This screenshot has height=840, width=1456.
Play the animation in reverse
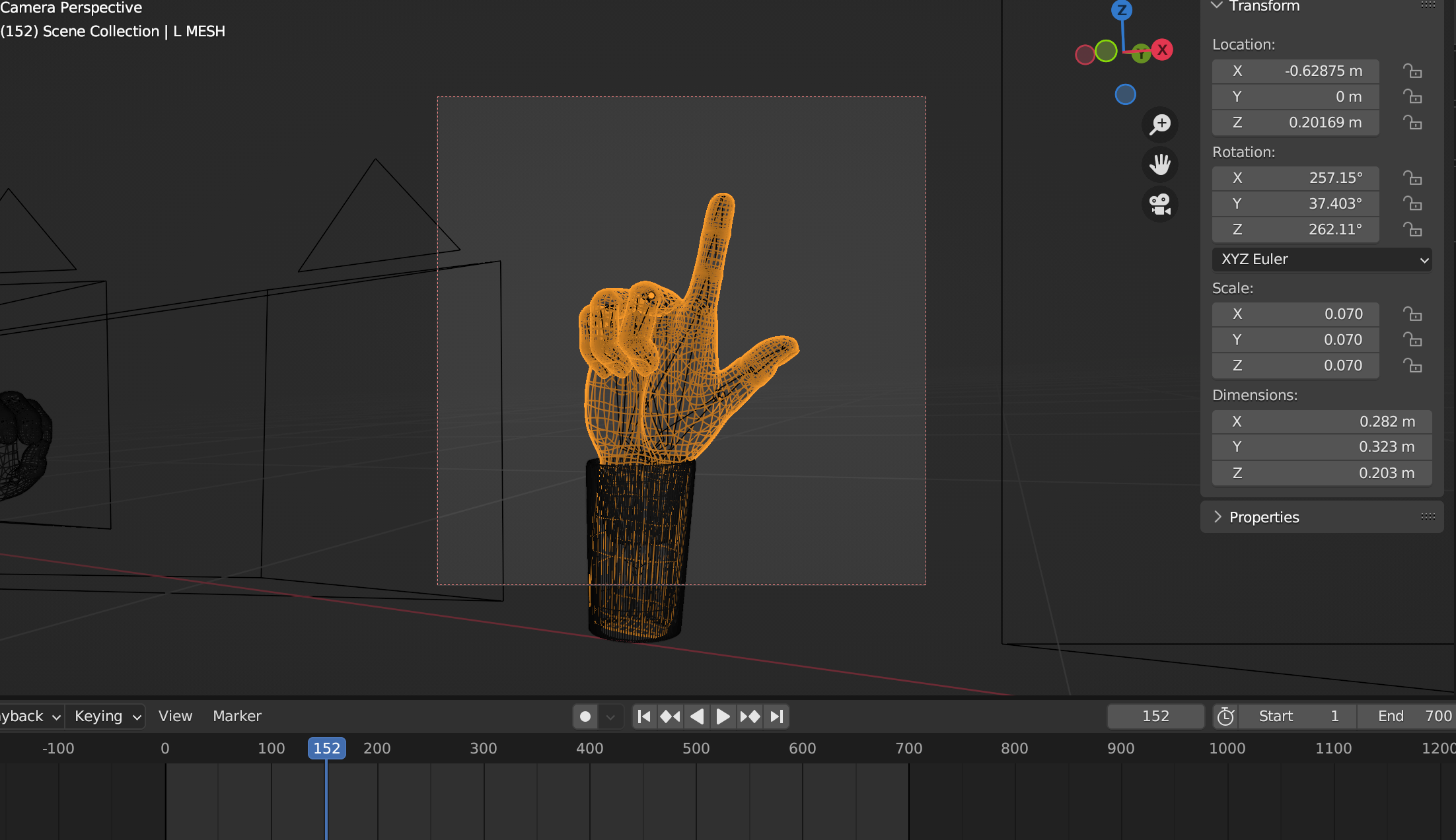[x=697, y=717]
